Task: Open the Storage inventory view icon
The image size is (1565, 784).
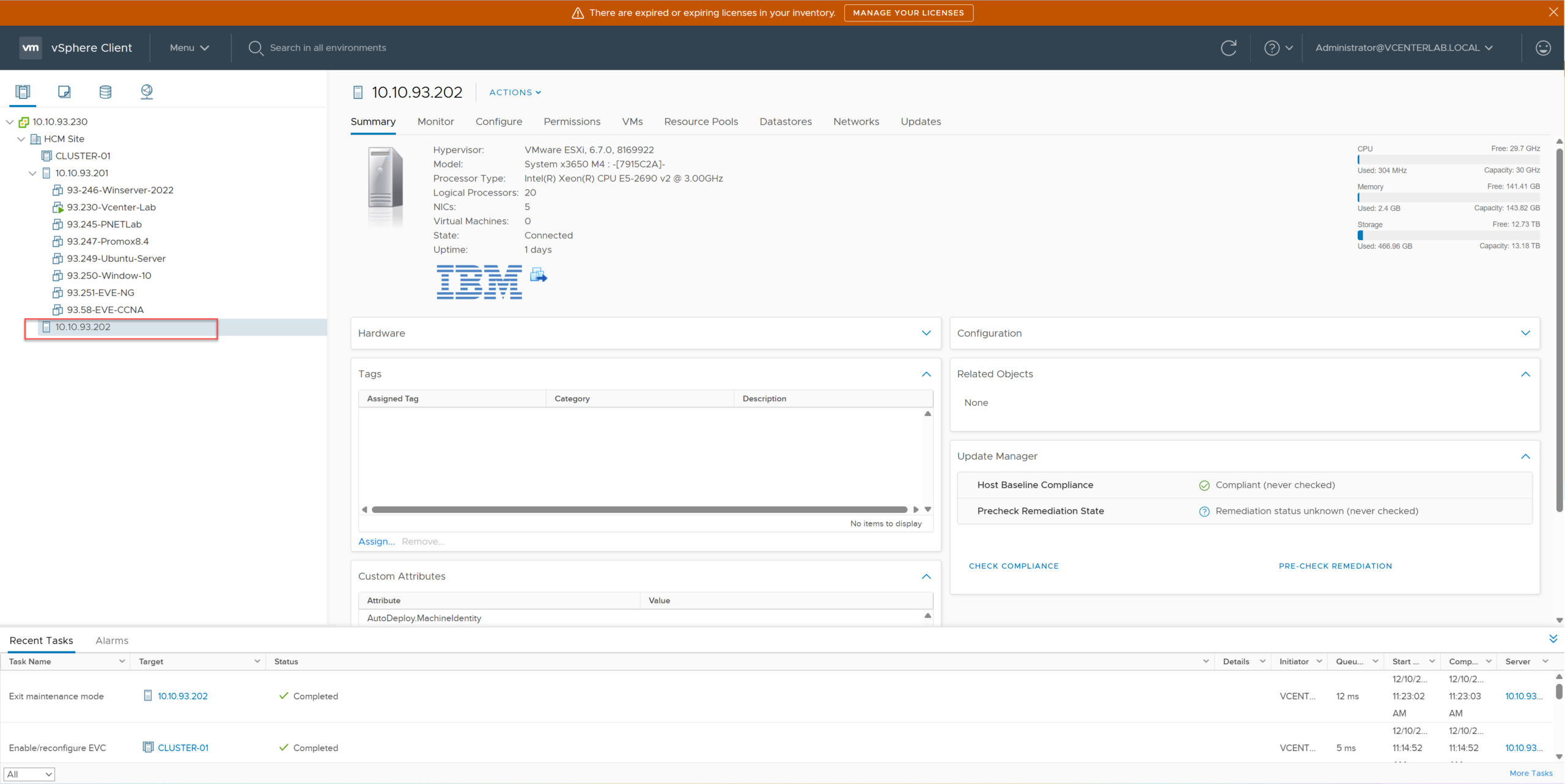Action: 105,92
